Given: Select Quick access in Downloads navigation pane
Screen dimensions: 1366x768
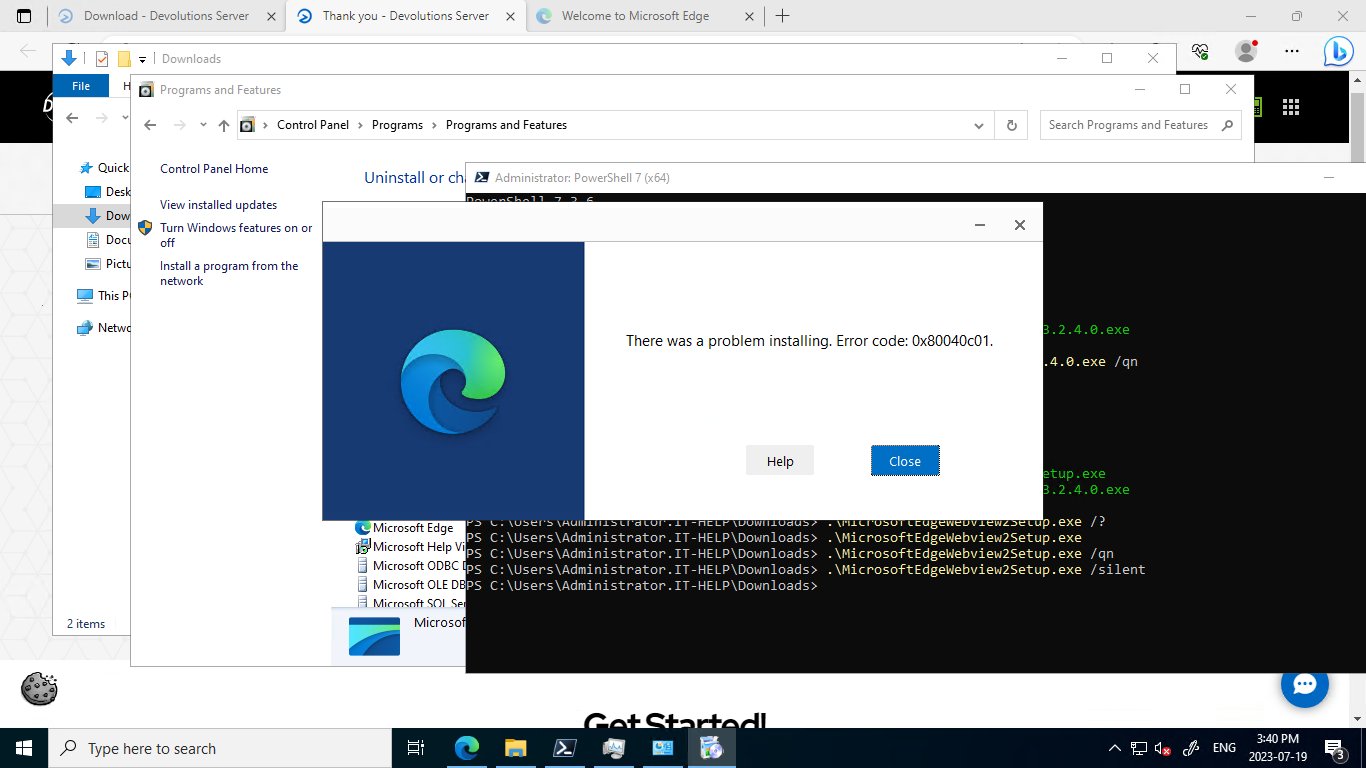Looking at the screenshot, I should click(x=106, y=168).
